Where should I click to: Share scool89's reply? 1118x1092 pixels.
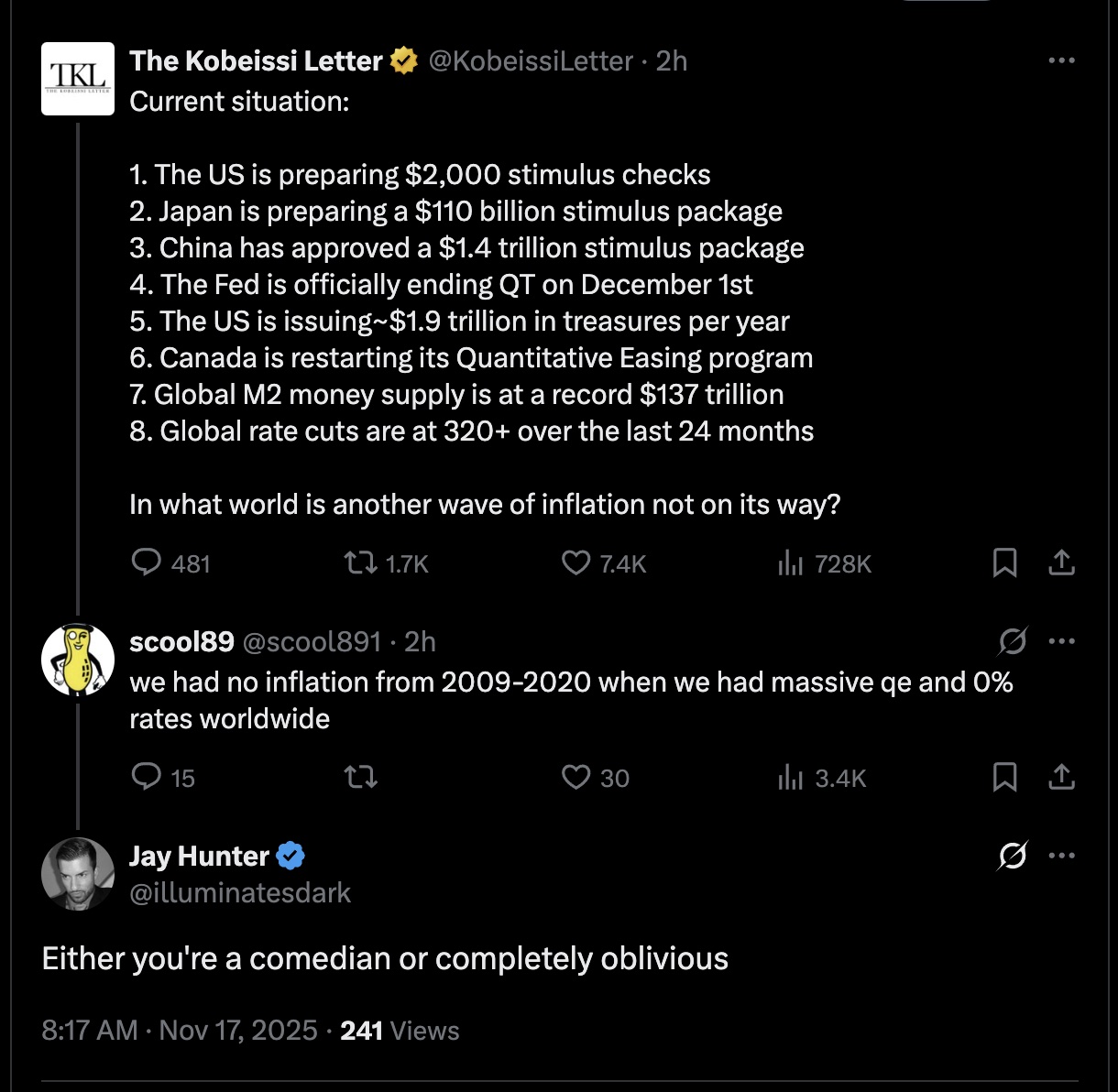click(x=1061, y=778)
